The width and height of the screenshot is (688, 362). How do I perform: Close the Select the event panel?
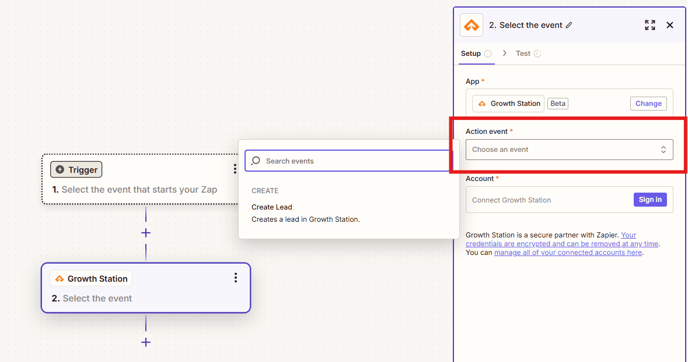point(670,25)
